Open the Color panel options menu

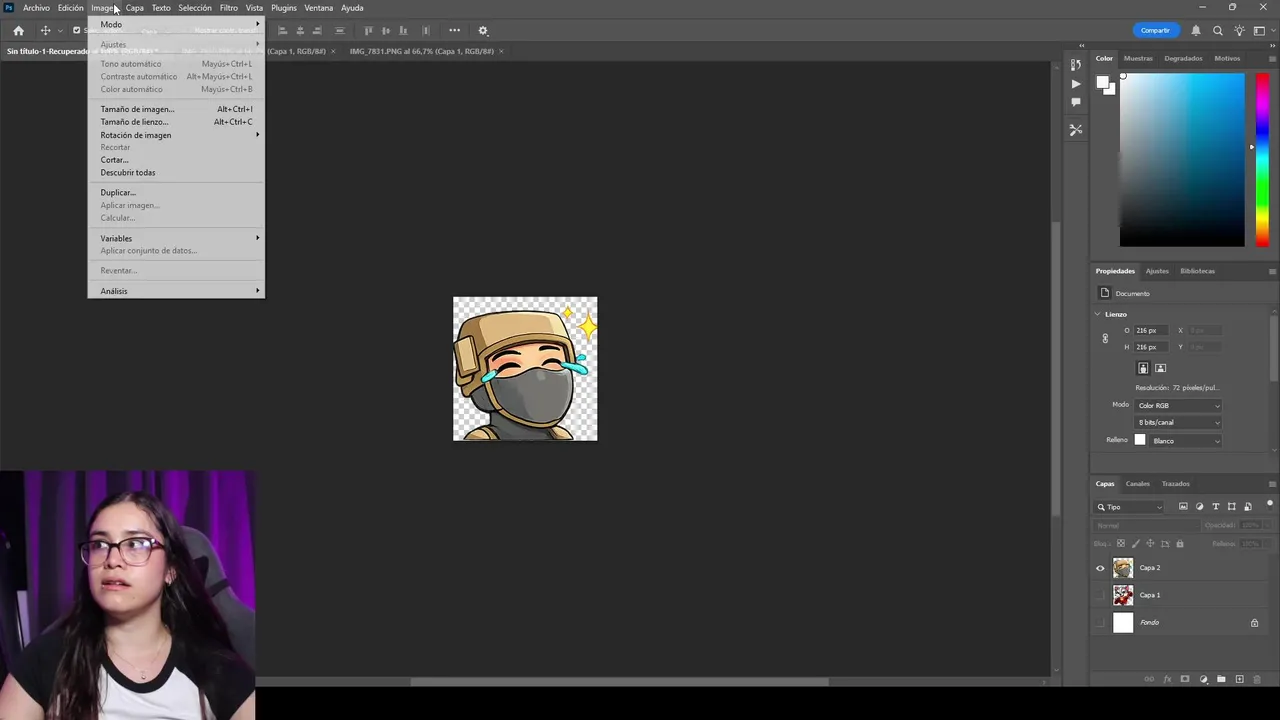(x=1272, y=58)
